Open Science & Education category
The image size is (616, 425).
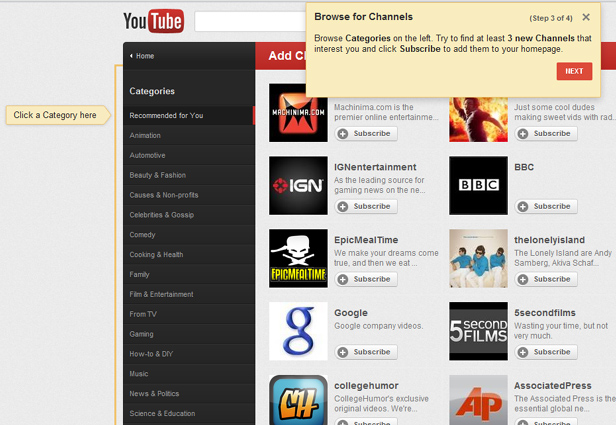(x=189, y=413)
